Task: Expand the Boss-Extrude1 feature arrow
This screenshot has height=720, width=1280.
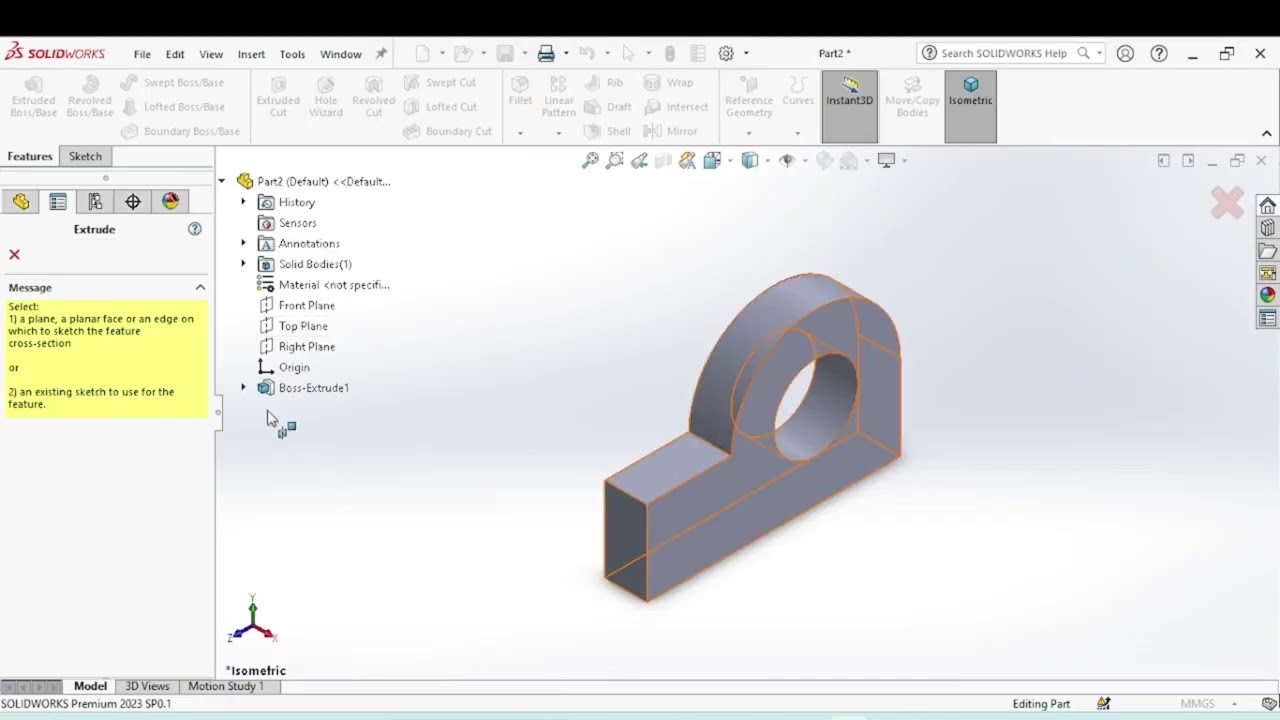Action: pyautogui.click(x=243, y=388)
